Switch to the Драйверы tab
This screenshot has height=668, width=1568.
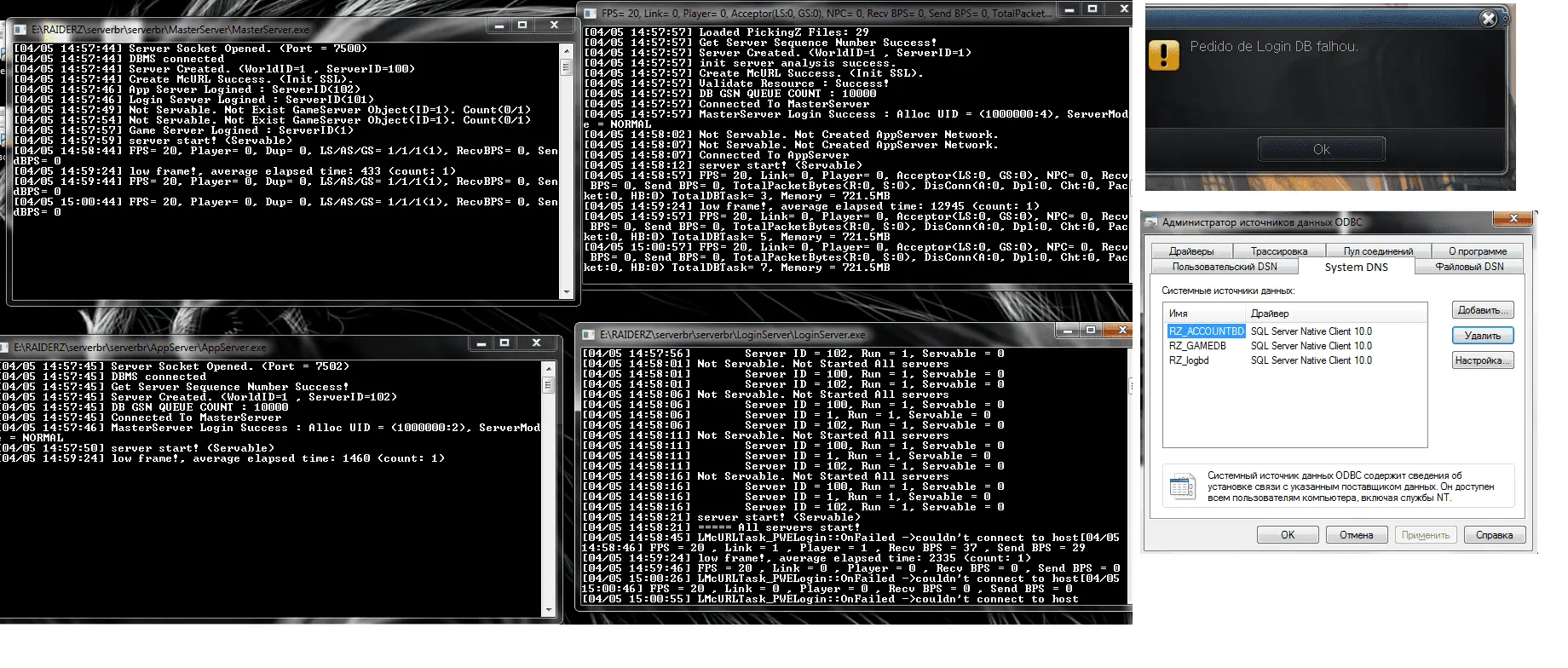coord(1191,251)
